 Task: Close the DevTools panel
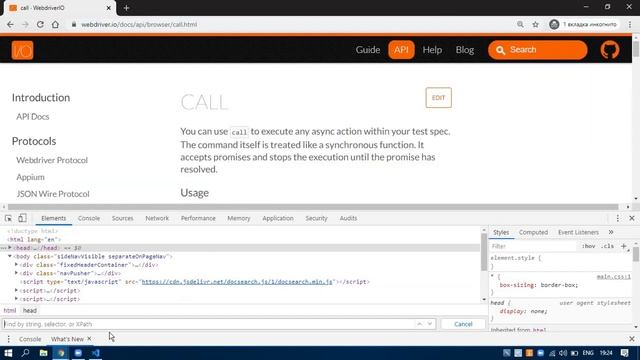point(632,218)
